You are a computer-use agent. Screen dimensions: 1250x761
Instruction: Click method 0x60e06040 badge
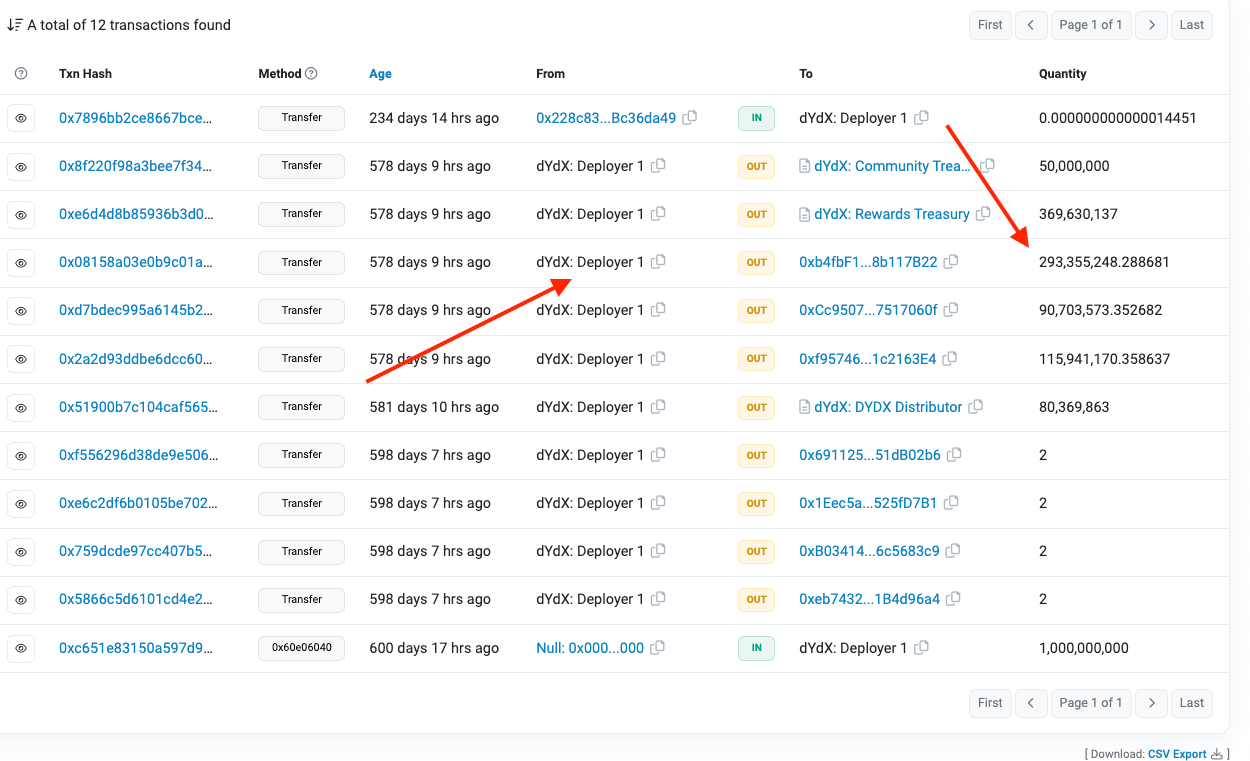pos(301,648)
